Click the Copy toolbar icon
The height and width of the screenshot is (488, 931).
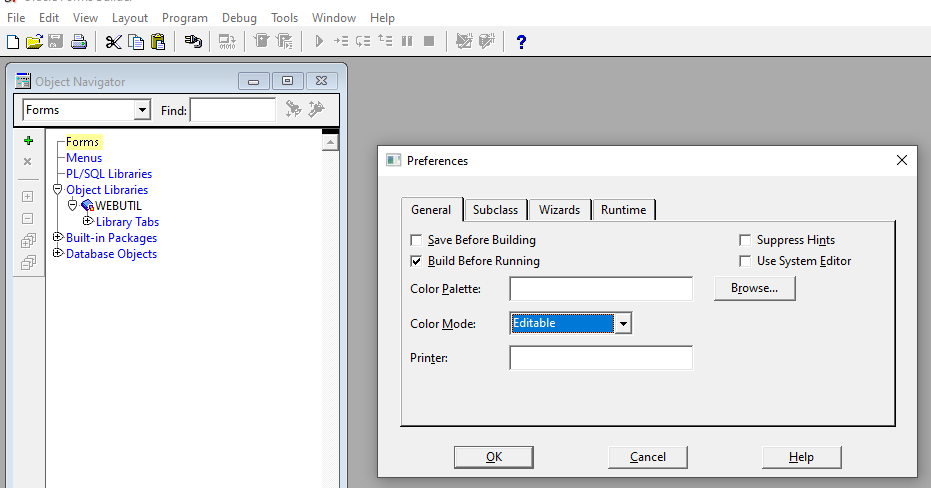(136, 42)
